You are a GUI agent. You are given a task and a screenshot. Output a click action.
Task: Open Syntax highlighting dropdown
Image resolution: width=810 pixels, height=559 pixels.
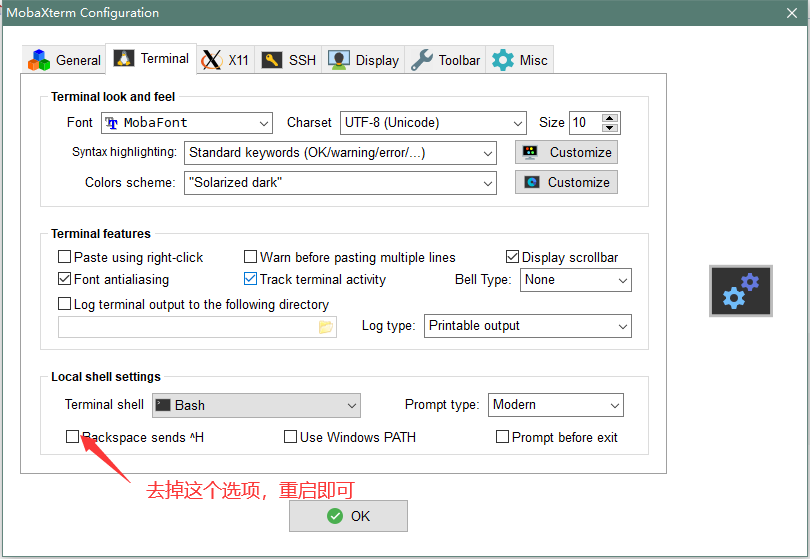[340, 153]
